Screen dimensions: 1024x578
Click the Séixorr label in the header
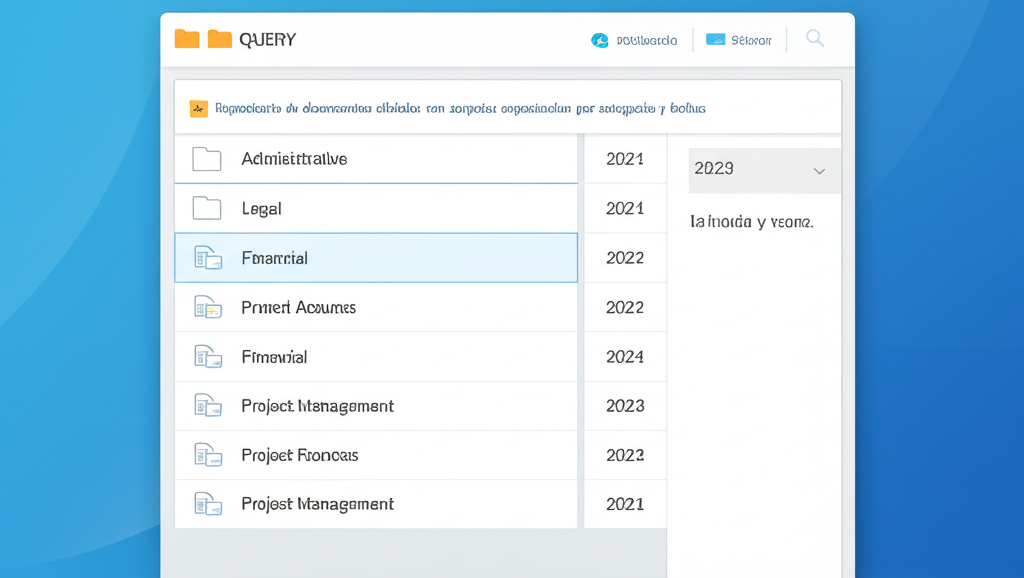[x=751, y=41]
